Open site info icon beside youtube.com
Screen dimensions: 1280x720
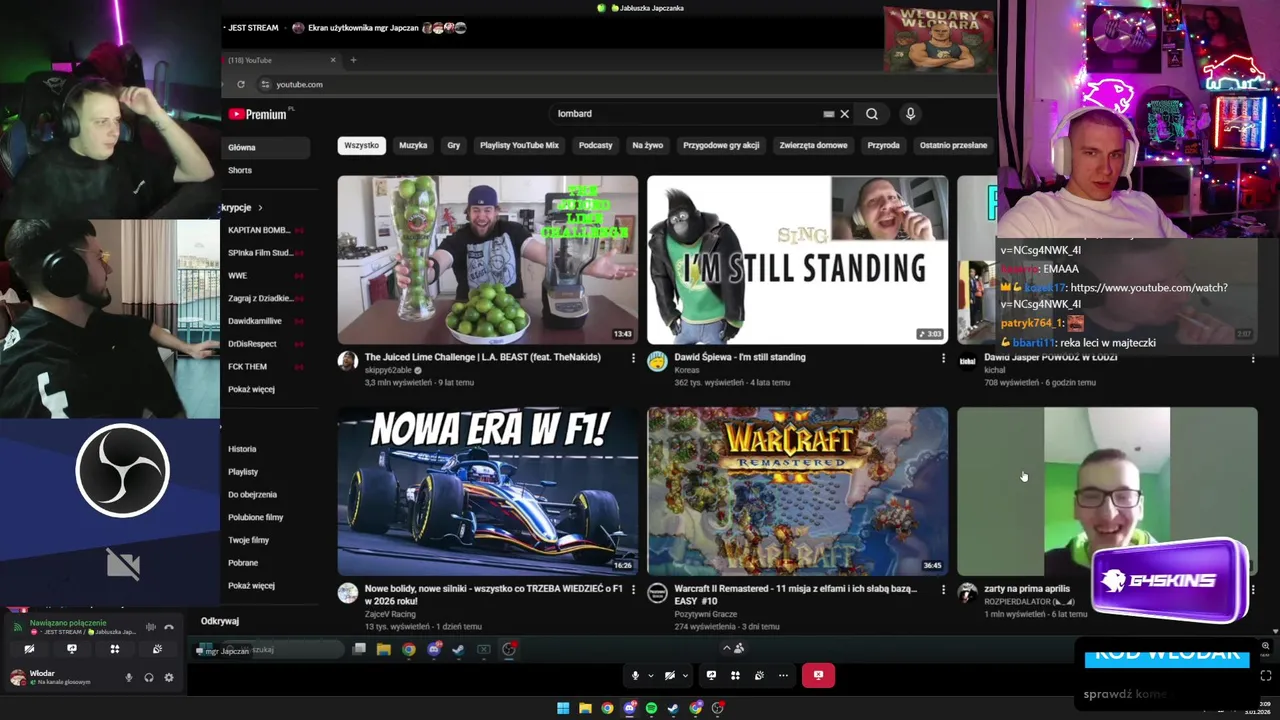(265, 84)
